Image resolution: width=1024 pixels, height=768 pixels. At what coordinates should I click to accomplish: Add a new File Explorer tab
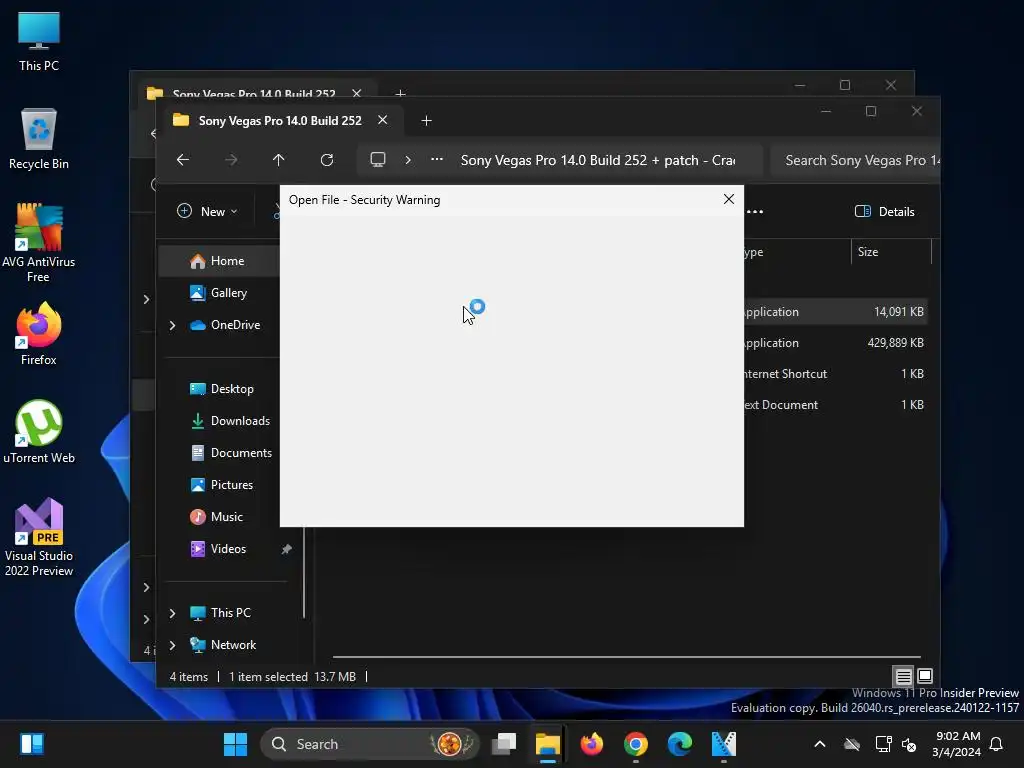426,121
